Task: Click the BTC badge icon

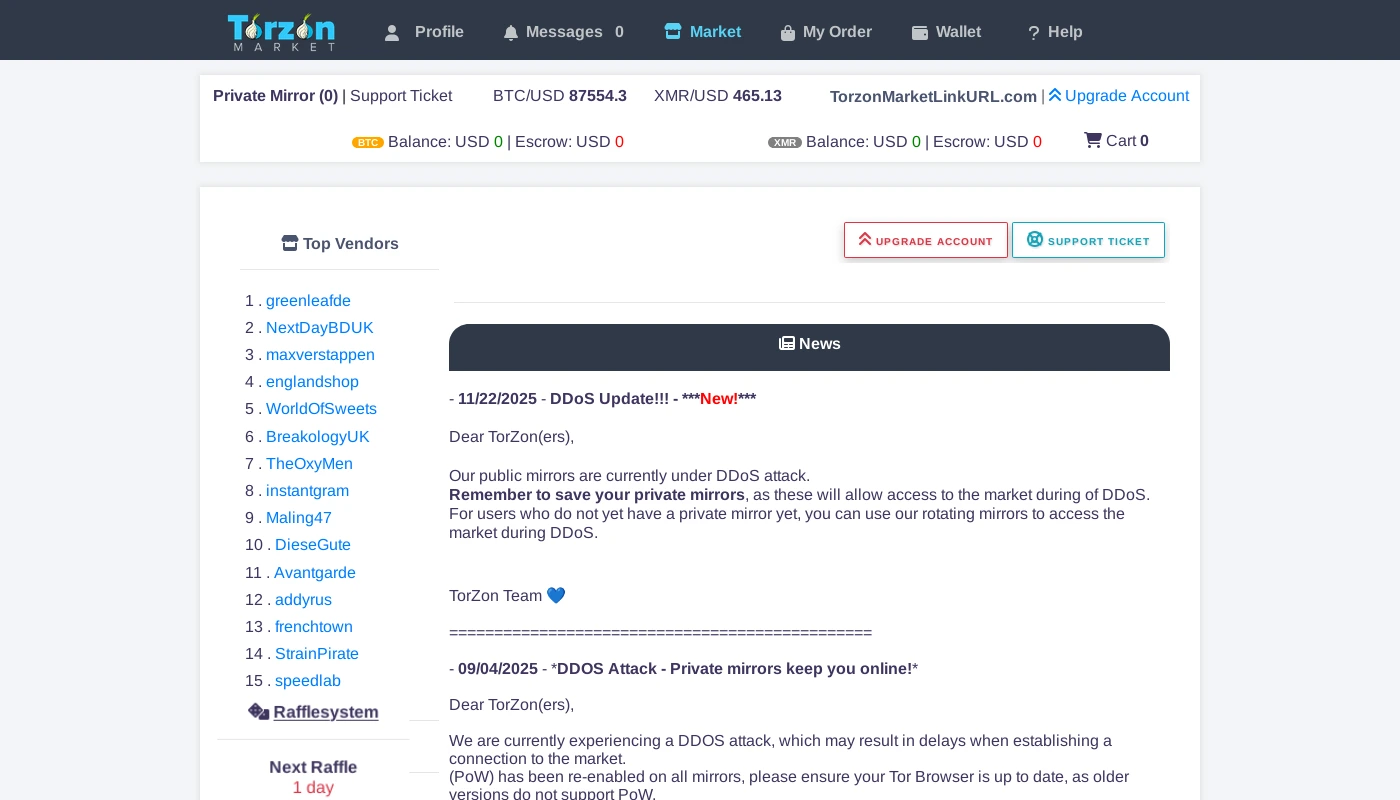Action: click(368, 142)
